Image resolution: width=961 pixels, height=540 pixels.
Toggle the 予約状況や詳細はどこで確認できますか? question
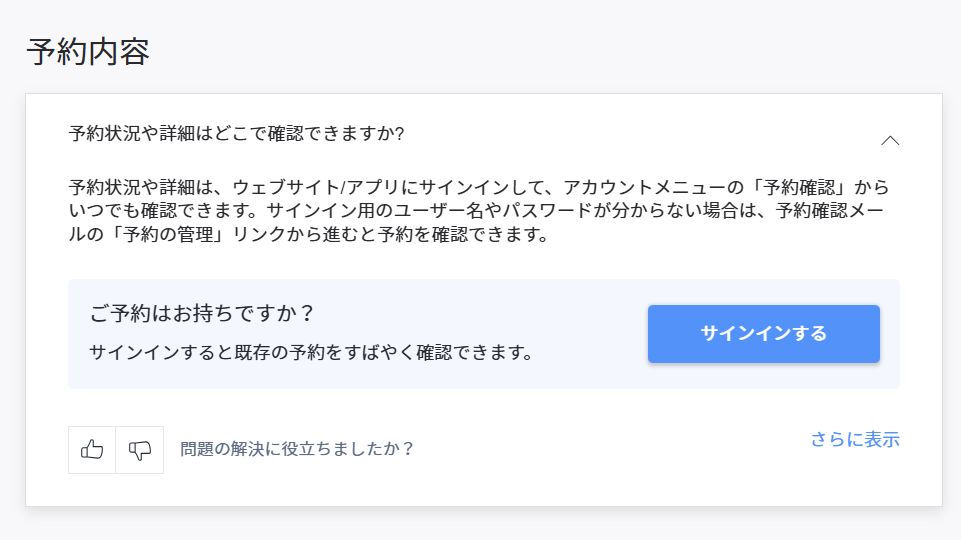236,133
